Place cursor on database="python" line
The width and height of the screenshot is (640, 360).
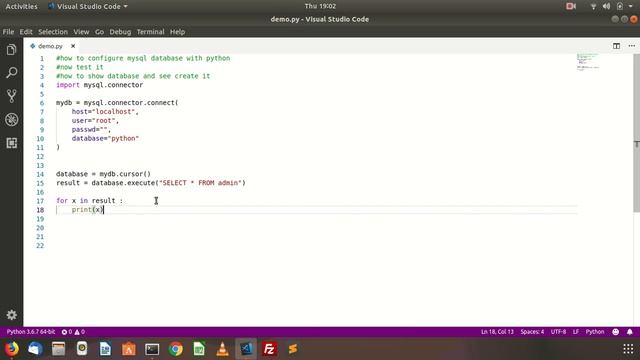pyautogui.click(x=105, y=138)
